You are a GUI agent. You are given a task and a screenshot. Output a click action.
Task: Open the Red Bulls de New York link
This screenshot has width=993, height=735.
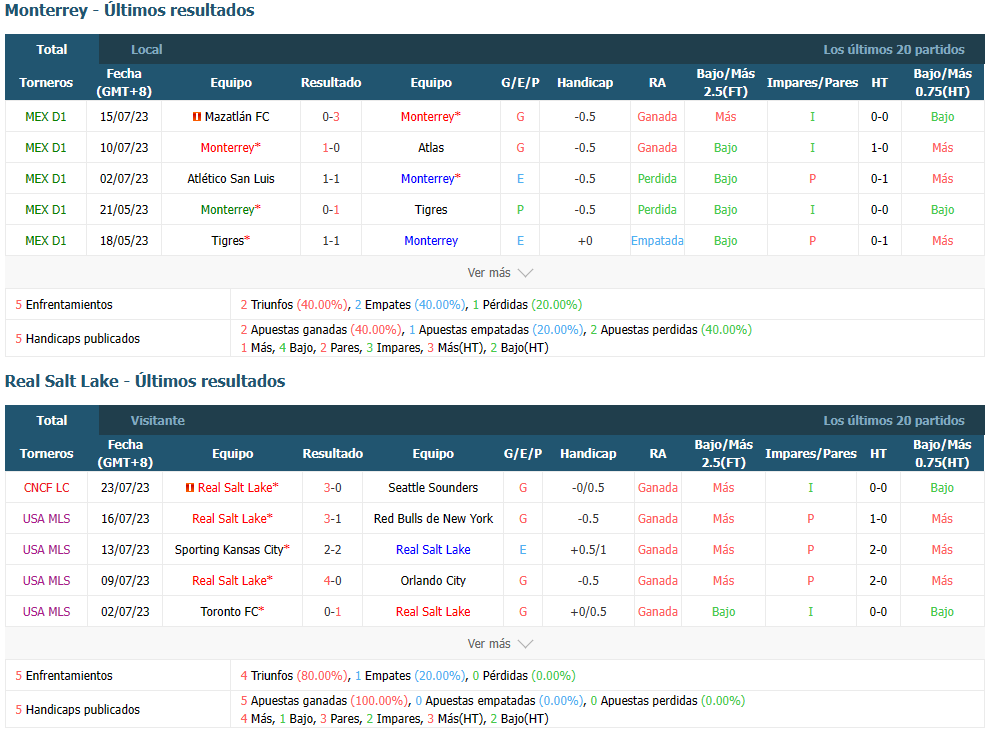coord(433,518)
